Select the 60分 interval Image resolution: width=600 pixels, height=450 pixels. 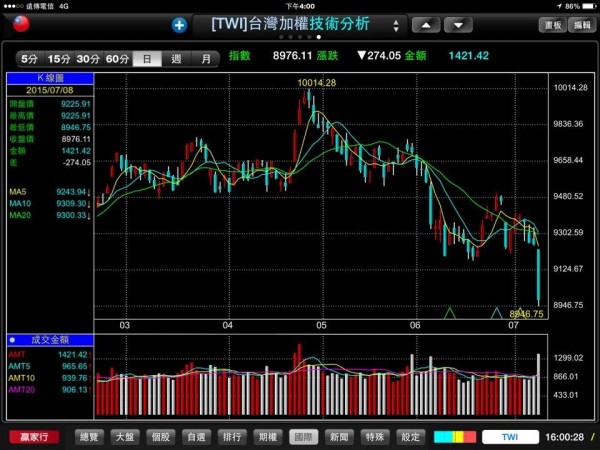tap(117, 59)
